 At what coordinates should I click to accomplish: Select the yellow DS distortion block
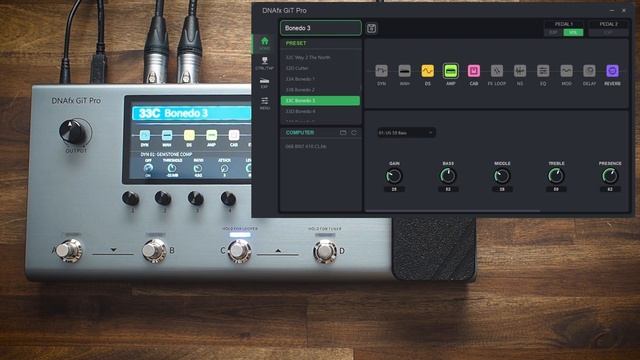tap(427, 71)
